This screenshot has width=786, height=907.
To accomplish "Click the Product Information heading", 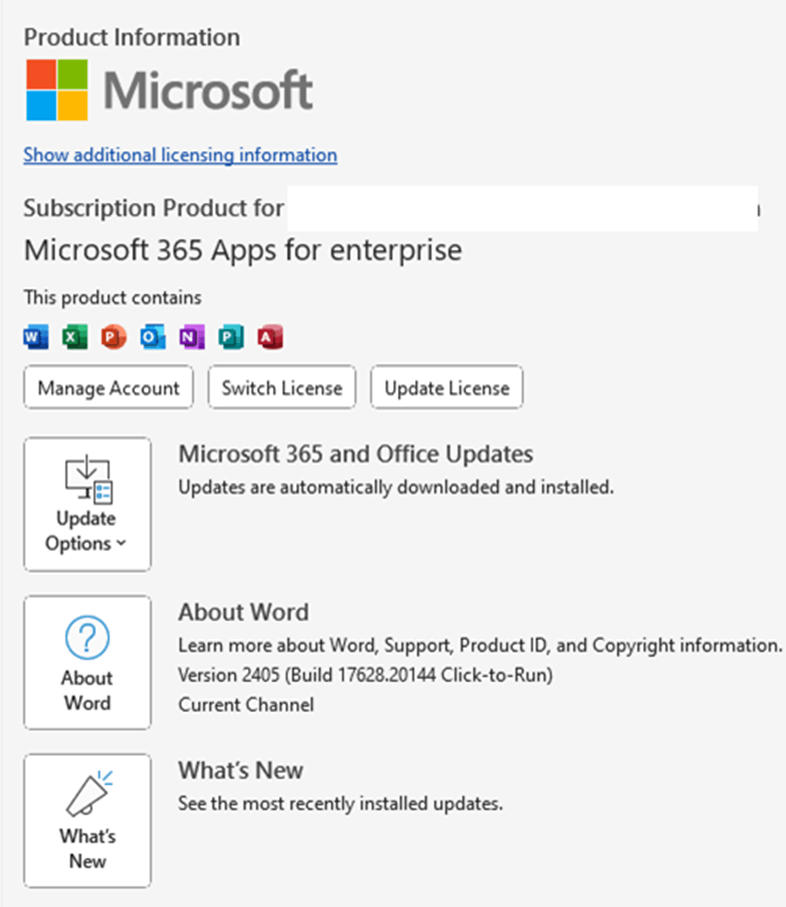I will (x=132, y=38).
